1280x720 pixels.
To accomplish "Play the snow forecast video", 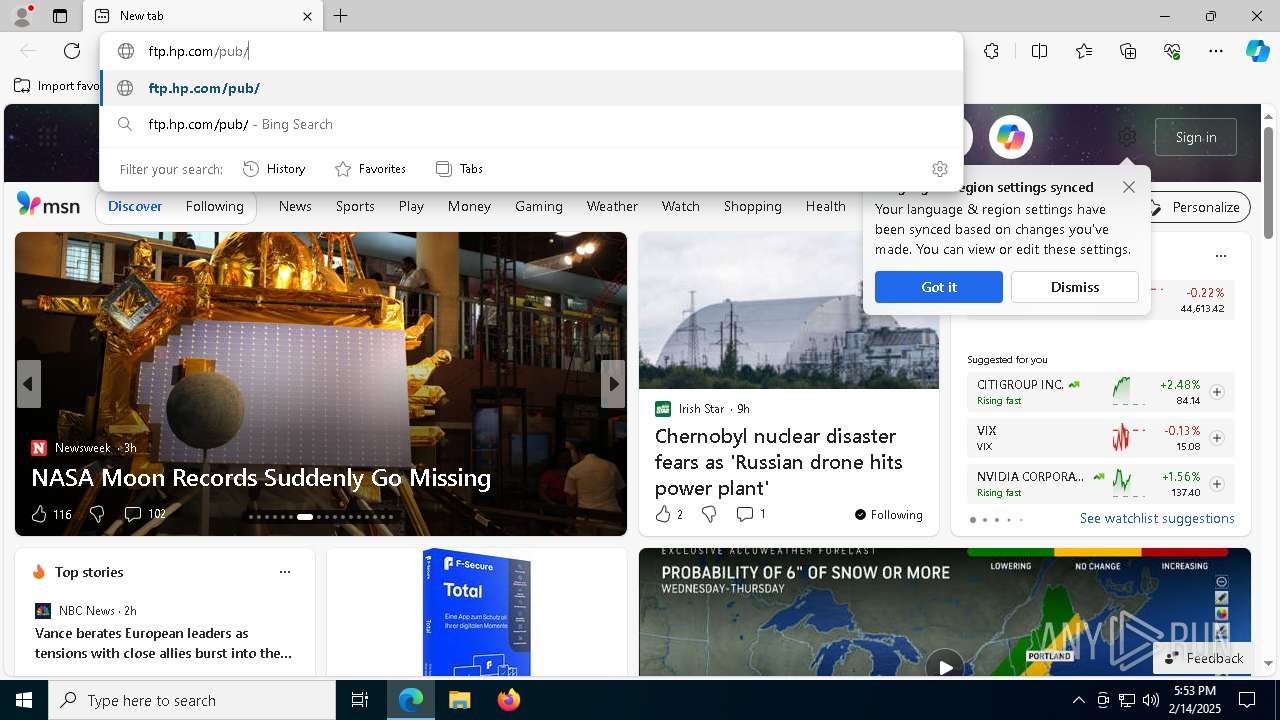I will tap(945, 665).
